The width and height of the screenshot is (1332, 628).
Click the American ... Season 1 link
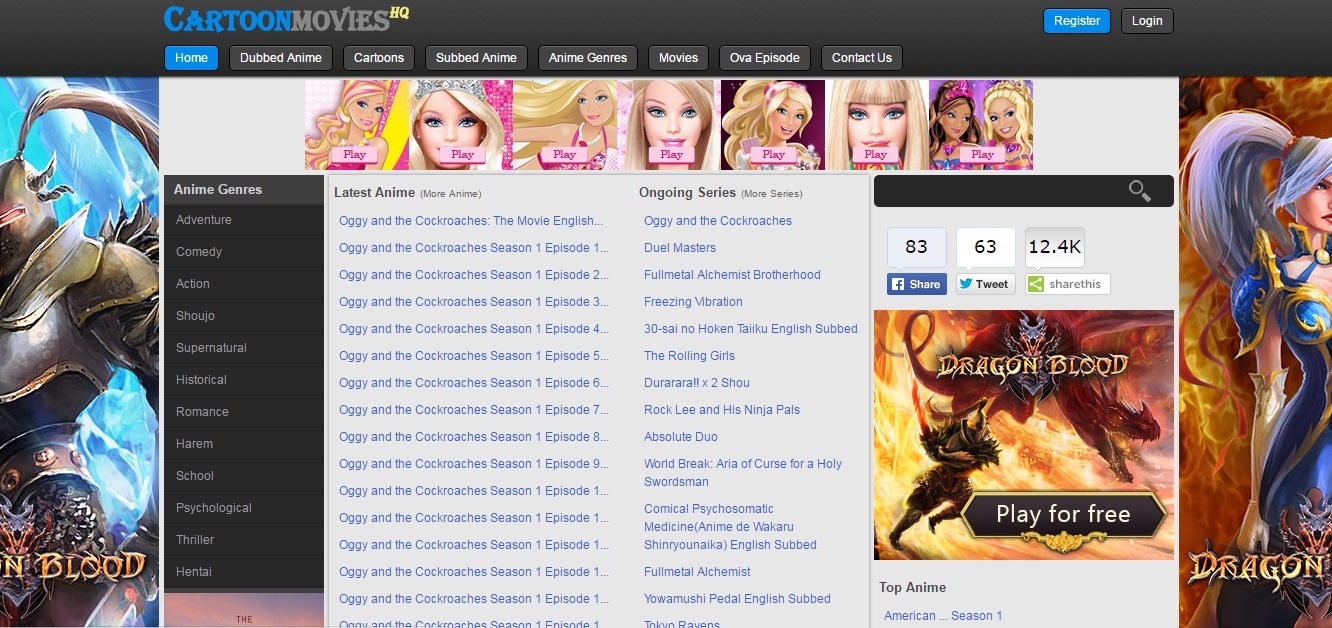coord(943,616)
